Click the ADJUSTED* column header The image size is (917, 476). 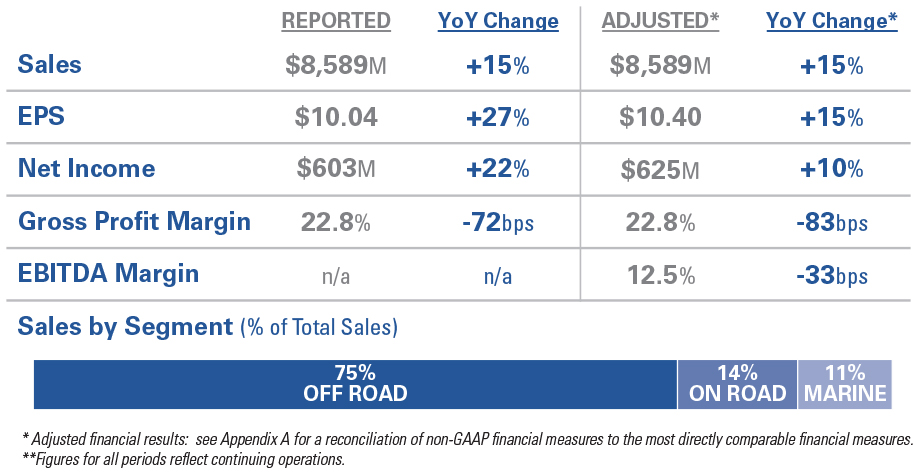coord(660,20)
